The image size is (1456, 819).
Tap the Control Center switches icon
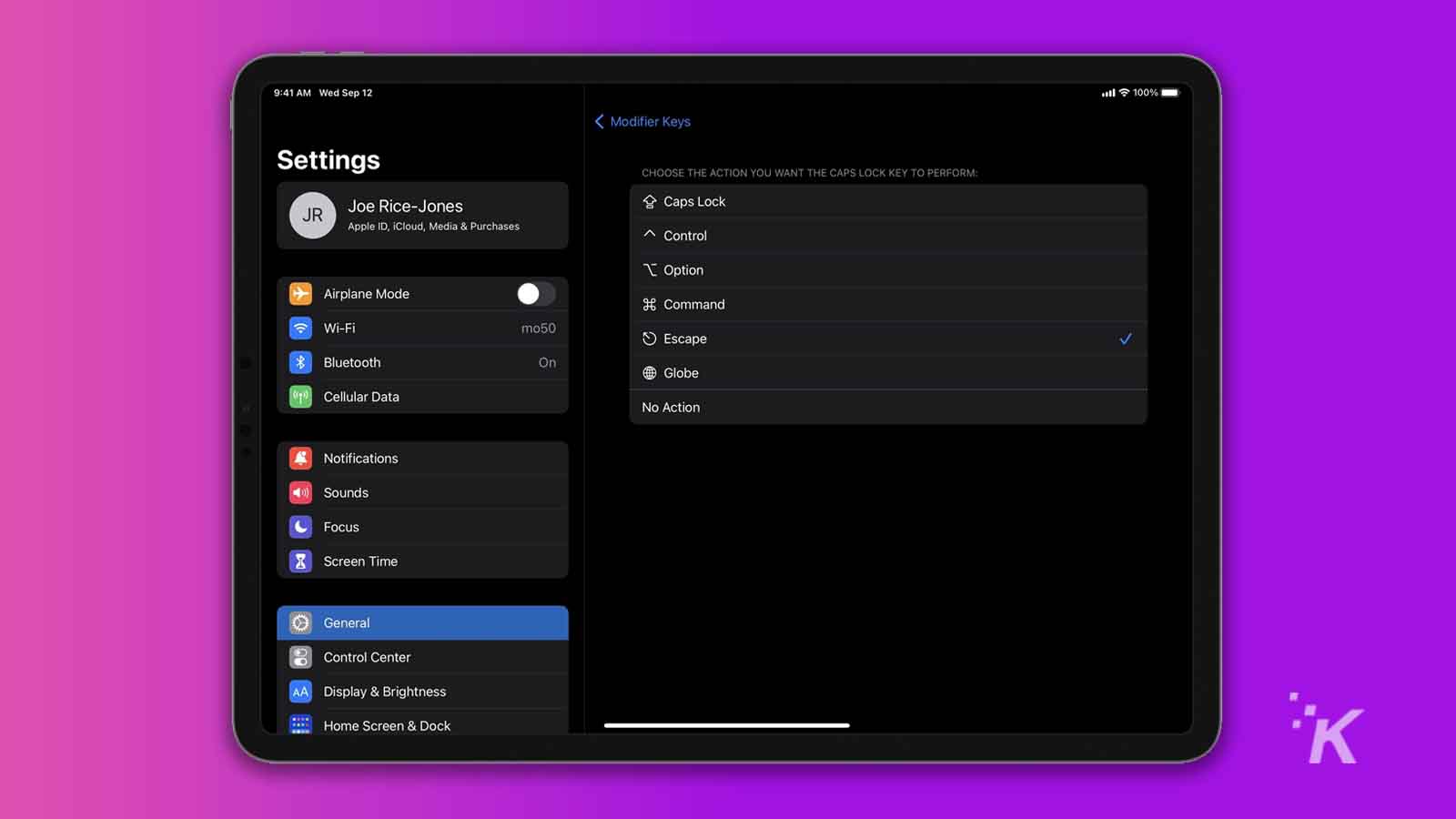point(300,657)
